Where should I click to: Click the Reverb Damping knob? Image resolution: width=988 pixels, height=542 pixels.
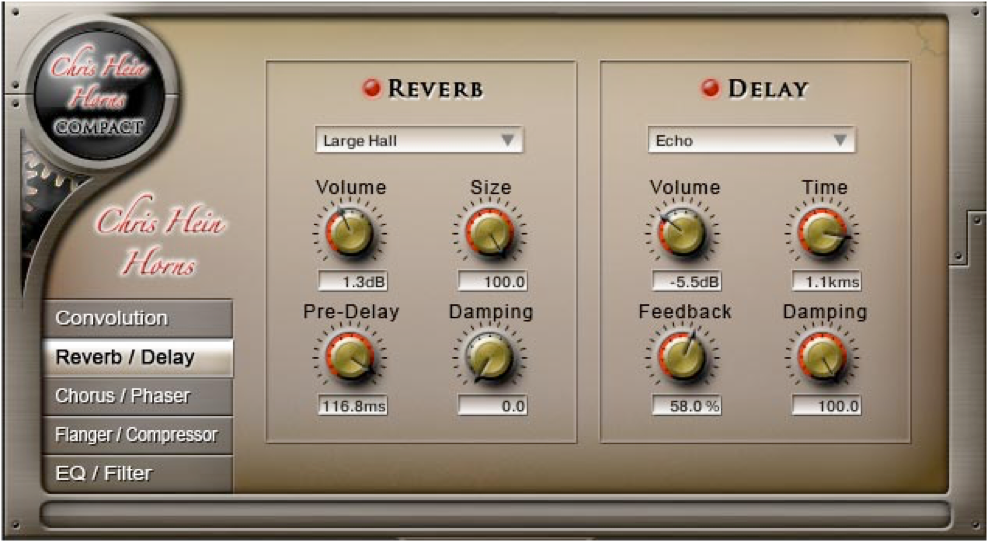(x=489, y=357)
